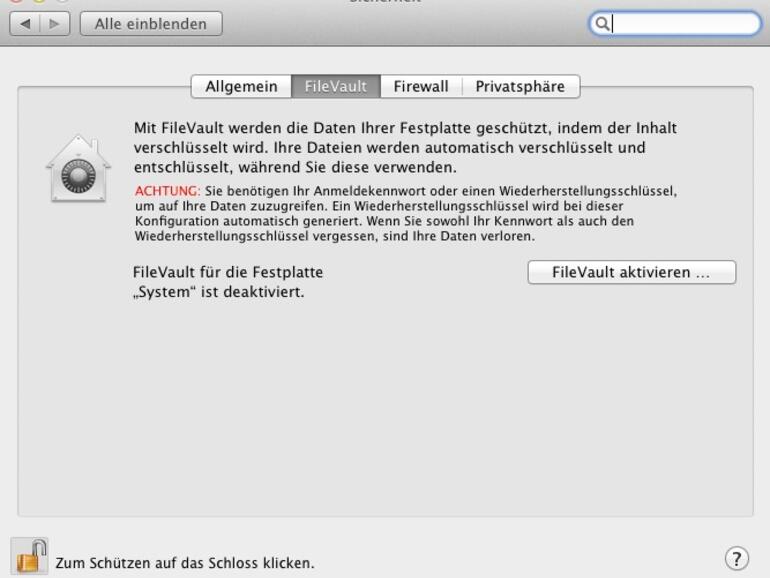Click text "Zum Schützen auf das Schloss klicken."
This screenshot has height=578, width=770.
(185, 563)
